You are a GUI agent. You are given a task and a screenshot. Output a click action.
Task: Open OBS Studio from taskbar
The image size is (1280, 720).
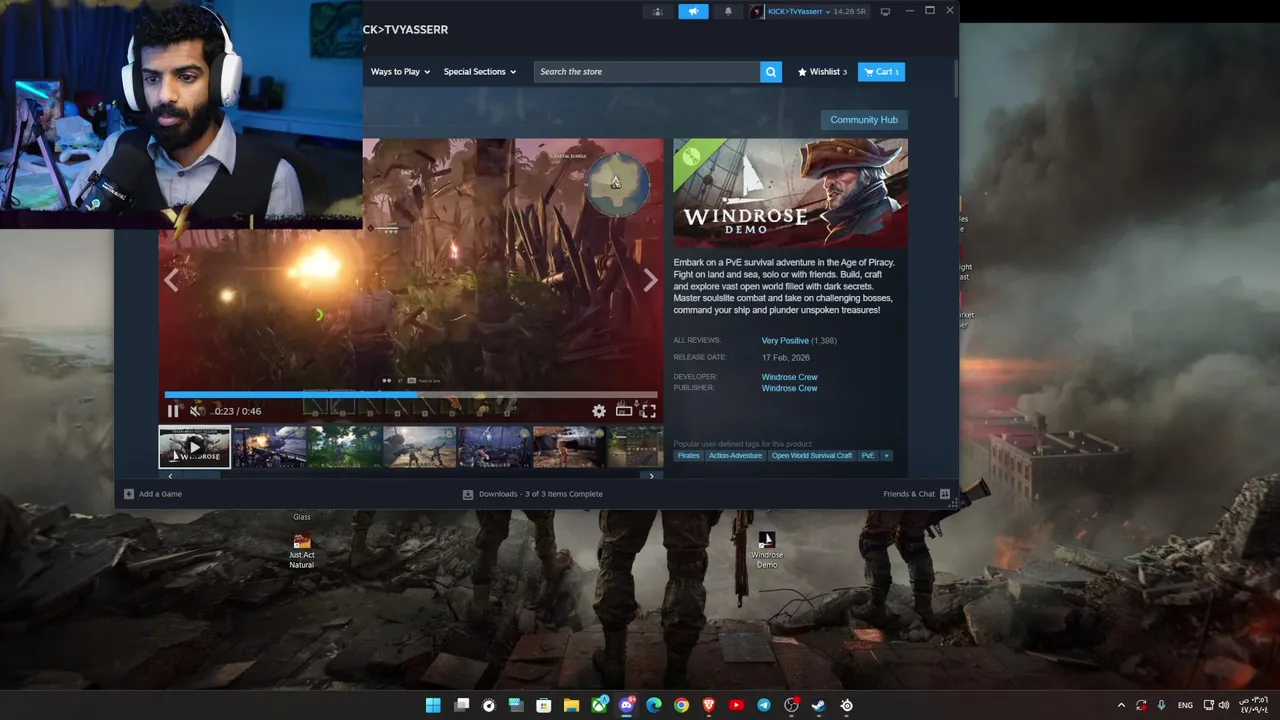point(792,705)
